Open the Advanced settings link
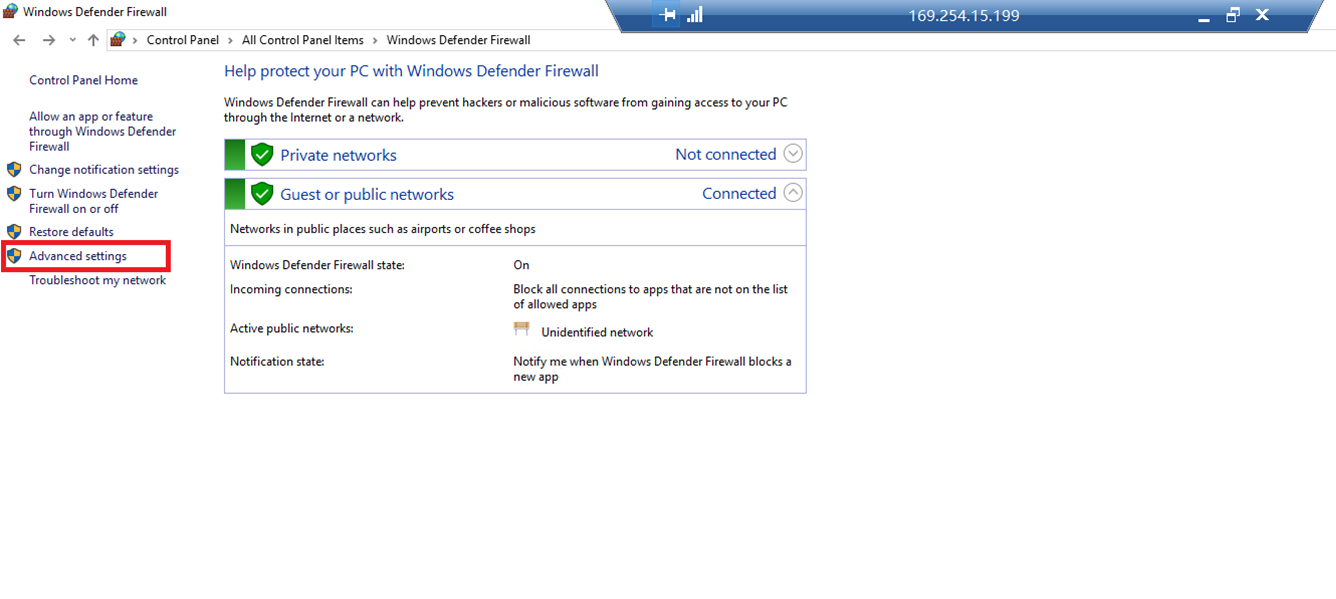Screen dimensions: 1336x599 pyautogui.click(x=78, y=256)
